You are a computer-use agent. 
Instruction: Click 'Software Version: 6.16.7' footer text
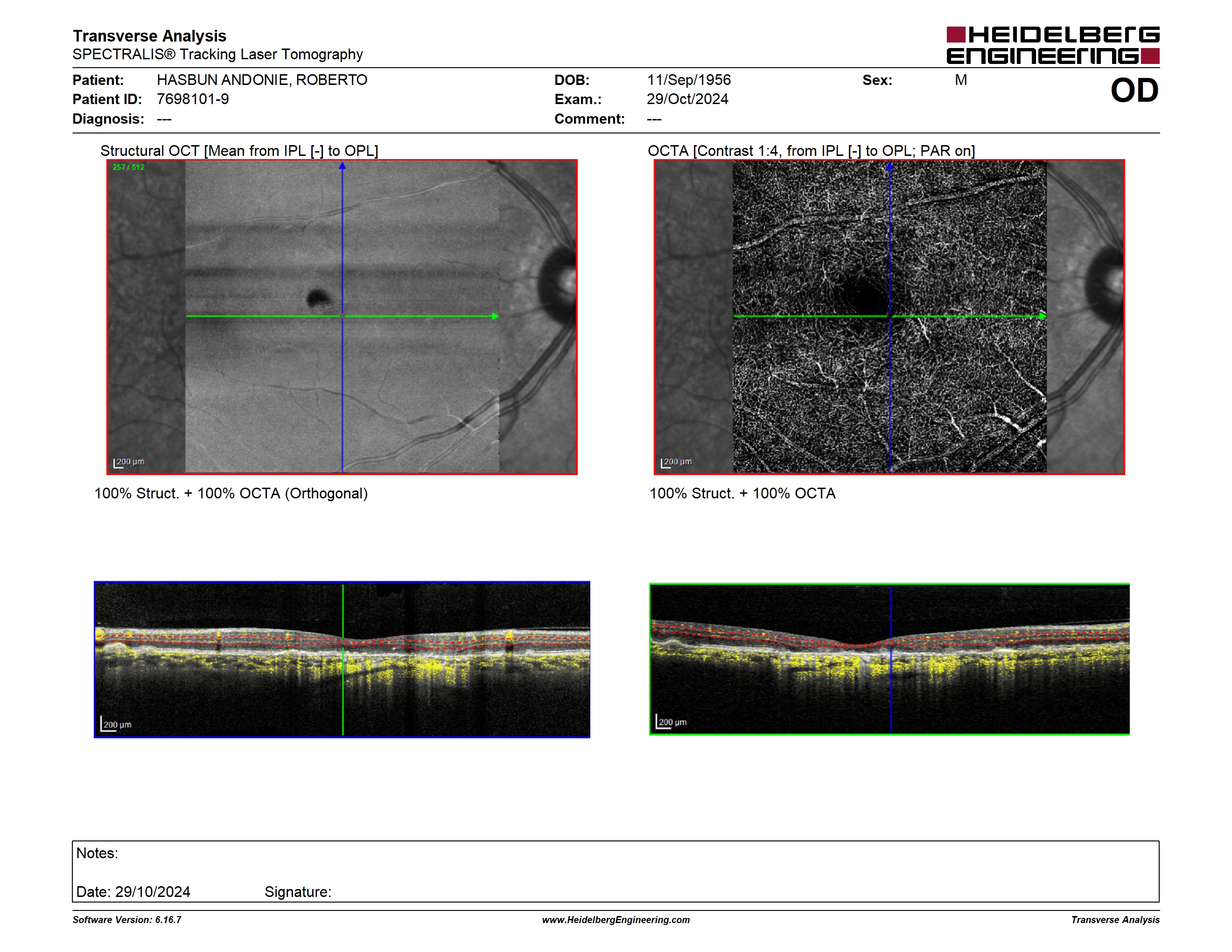click(x=127, y=920)
